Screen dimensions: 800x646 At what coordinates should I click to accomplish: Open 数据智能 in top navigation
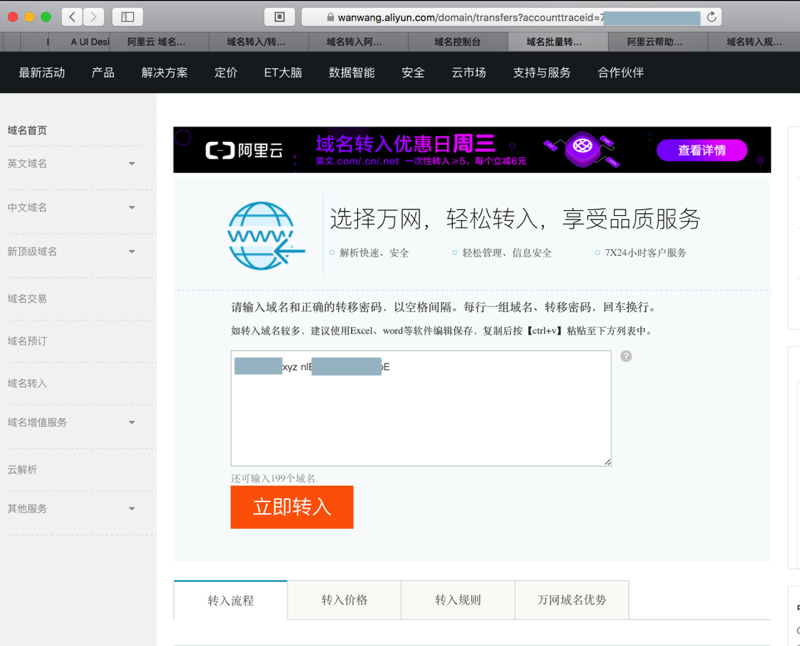(x=352, y=72)
